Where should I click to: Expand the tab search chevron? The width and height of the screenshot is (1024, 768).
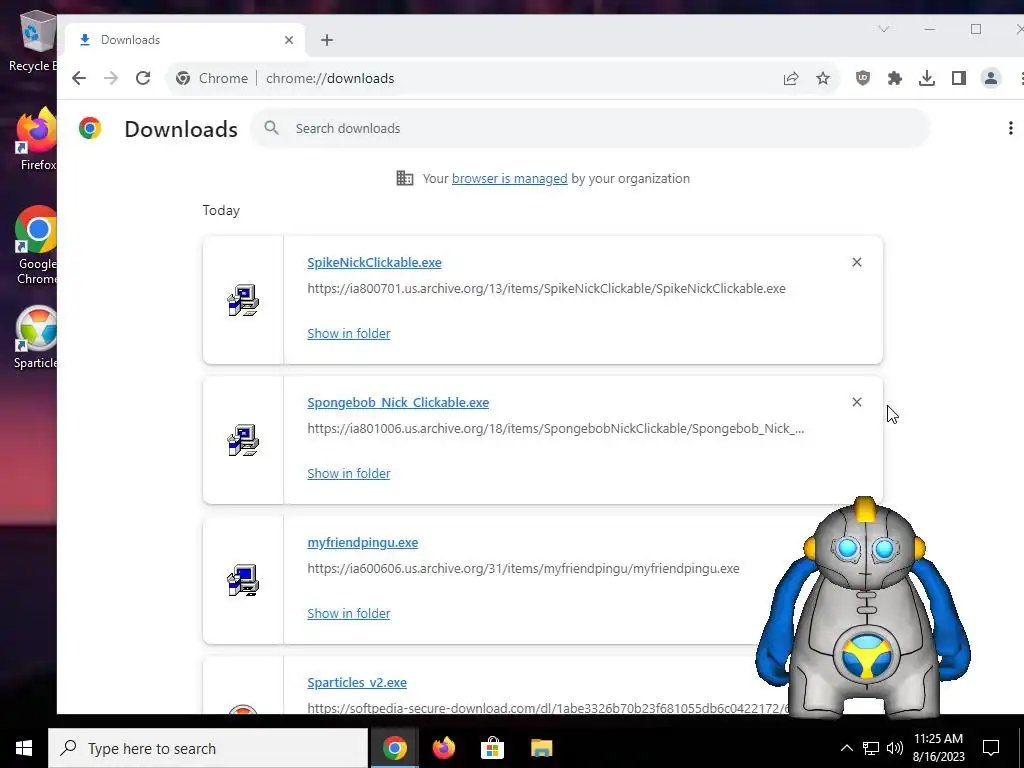point(884,29)
